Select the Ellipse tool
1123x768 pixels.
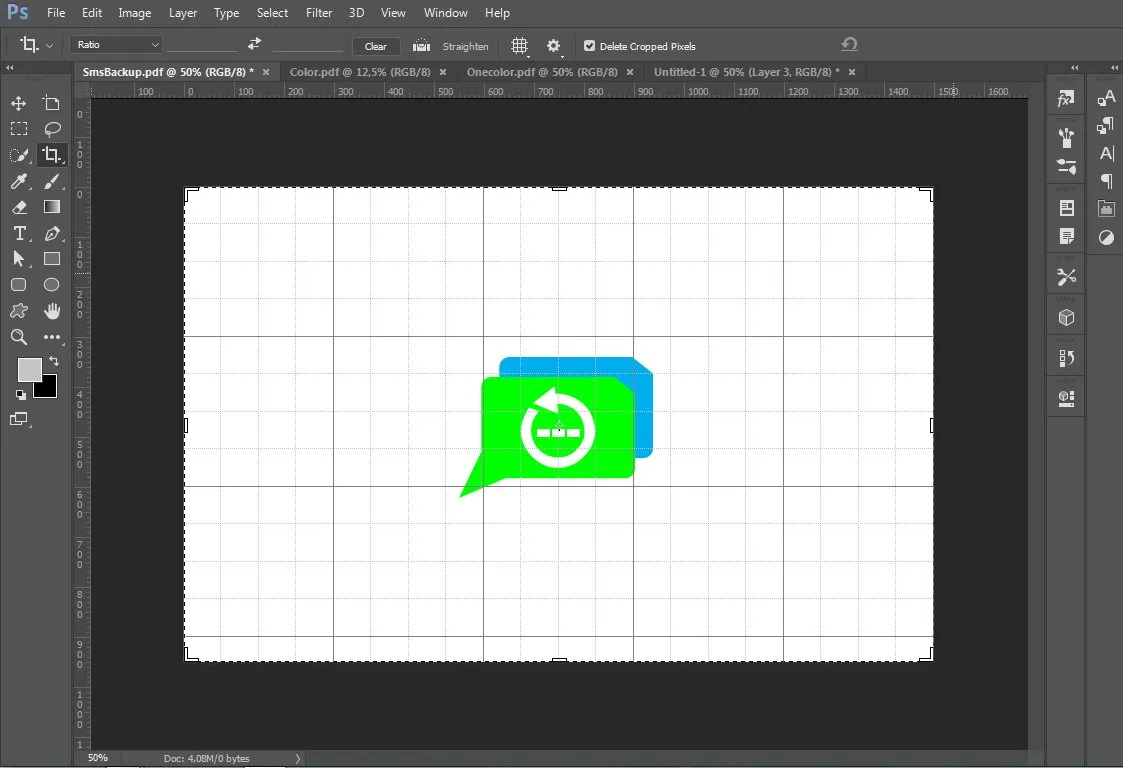point(52,284)
